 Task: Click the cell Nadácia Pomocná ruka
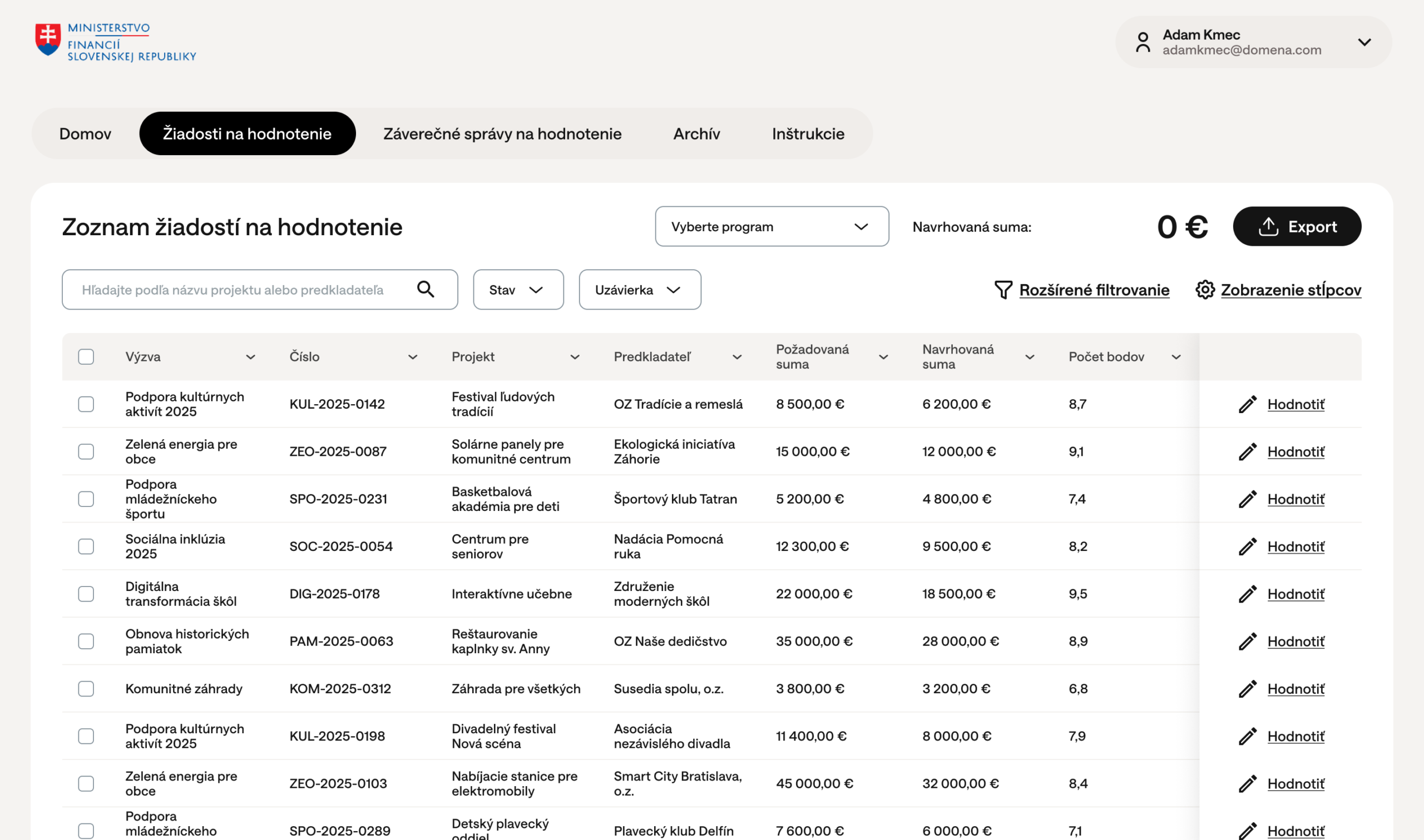click(668, 547)
